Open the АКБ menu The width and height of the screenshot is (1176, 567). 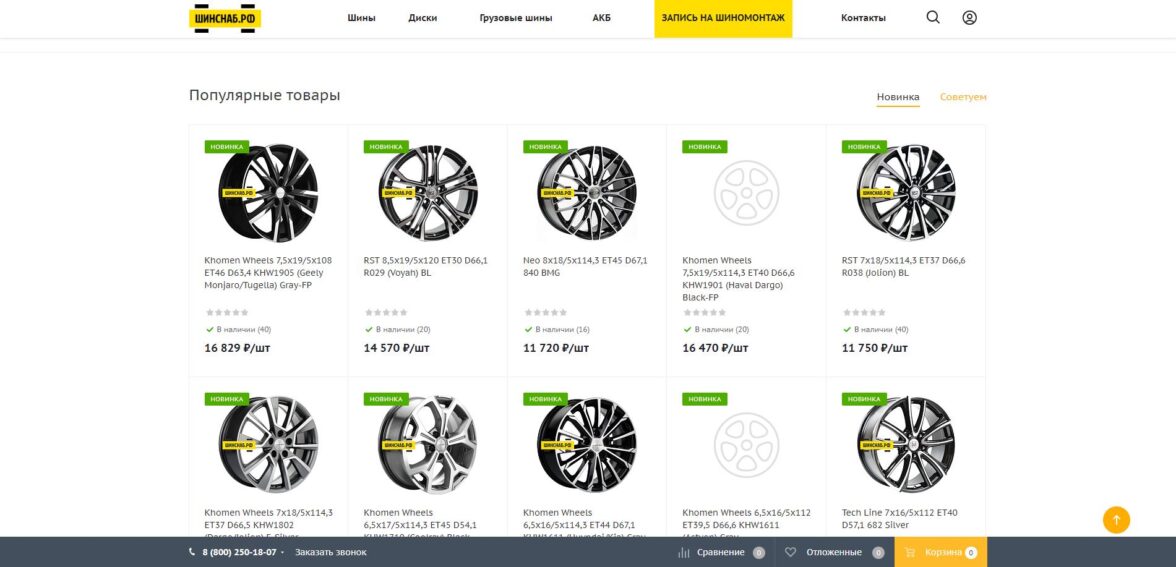(602, 18)
